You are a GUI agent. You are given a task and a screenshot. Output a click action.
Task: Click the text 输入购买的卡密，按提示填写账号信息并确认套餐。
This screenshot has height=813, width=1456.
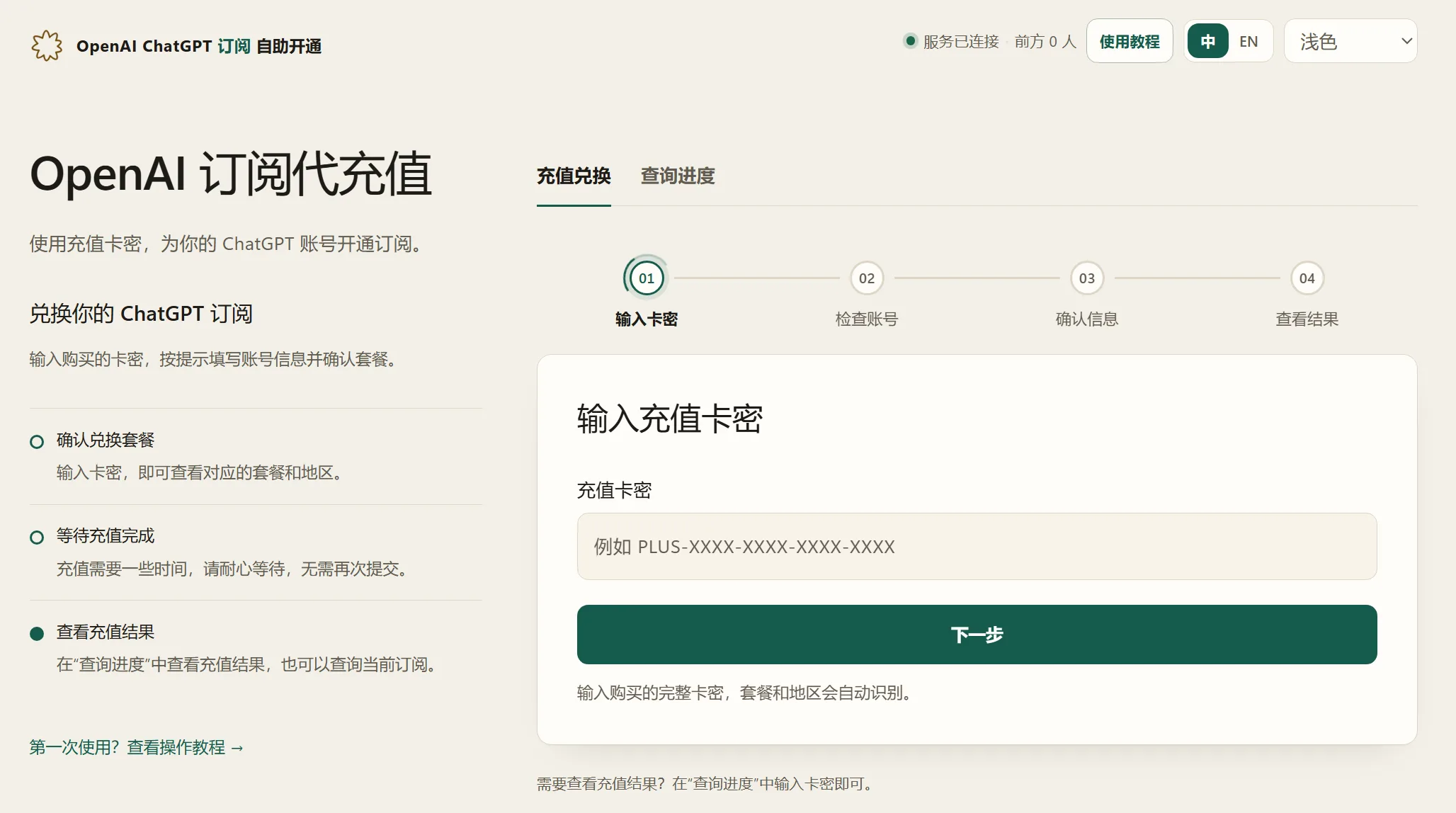(214, 360)
